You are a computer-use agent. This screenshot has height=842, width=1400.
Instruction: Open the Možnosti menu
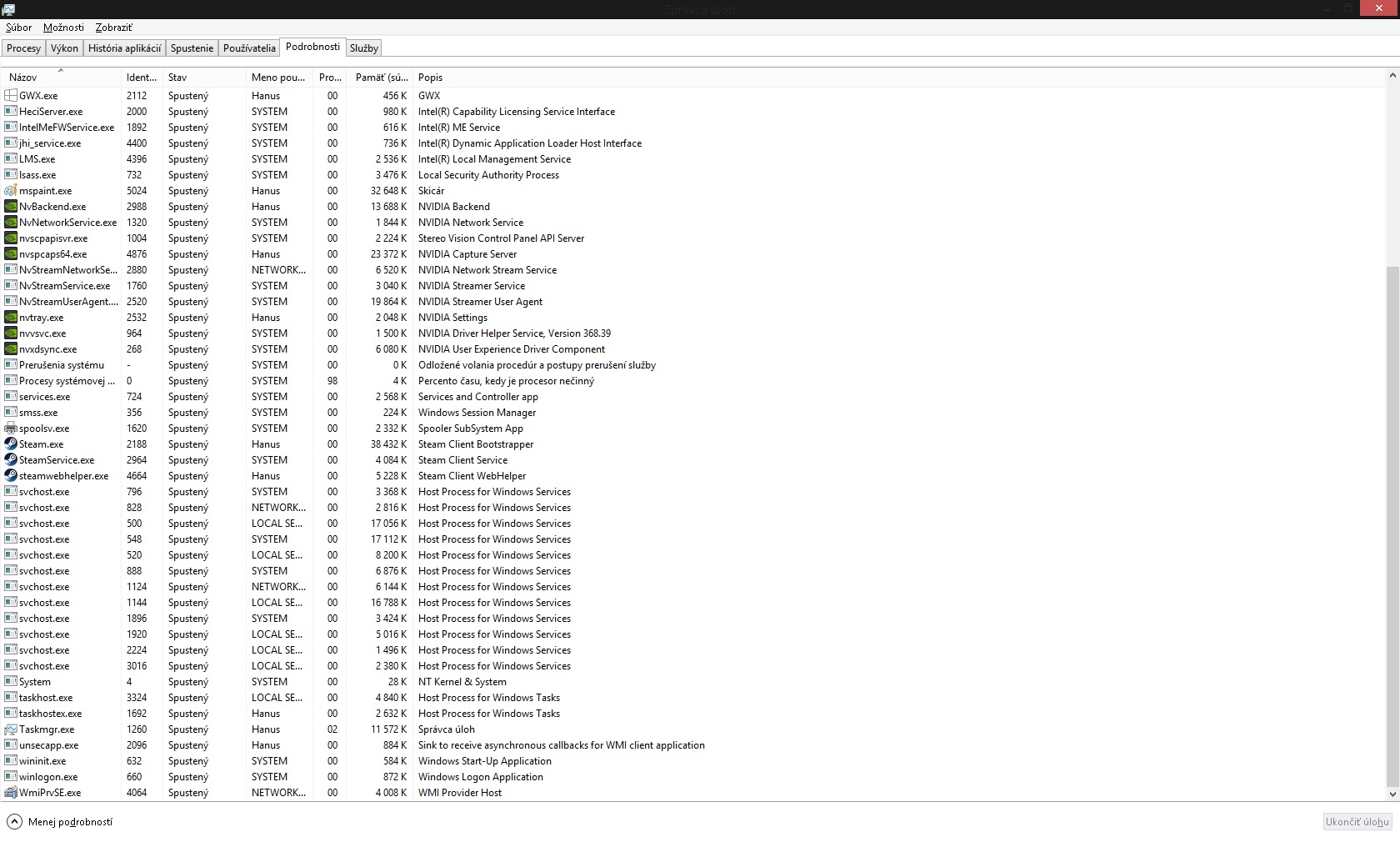[63, 28]
